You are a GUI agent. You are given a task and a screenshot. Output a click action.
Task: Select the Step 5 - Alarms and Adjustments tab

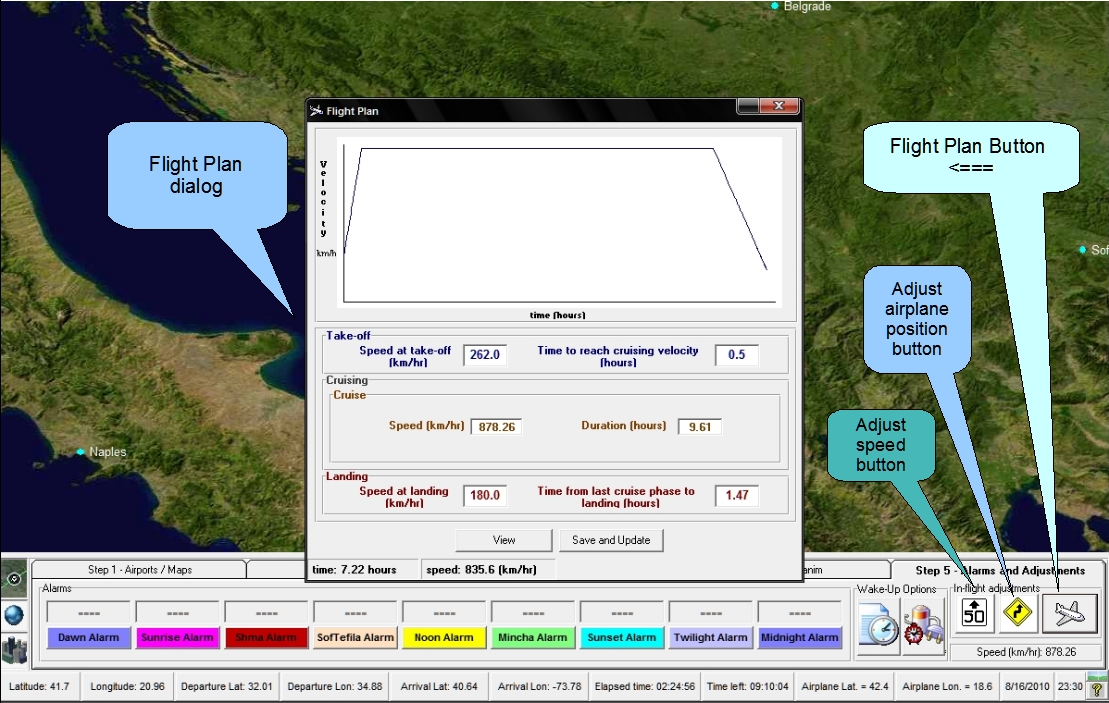(x=999, y=570)
